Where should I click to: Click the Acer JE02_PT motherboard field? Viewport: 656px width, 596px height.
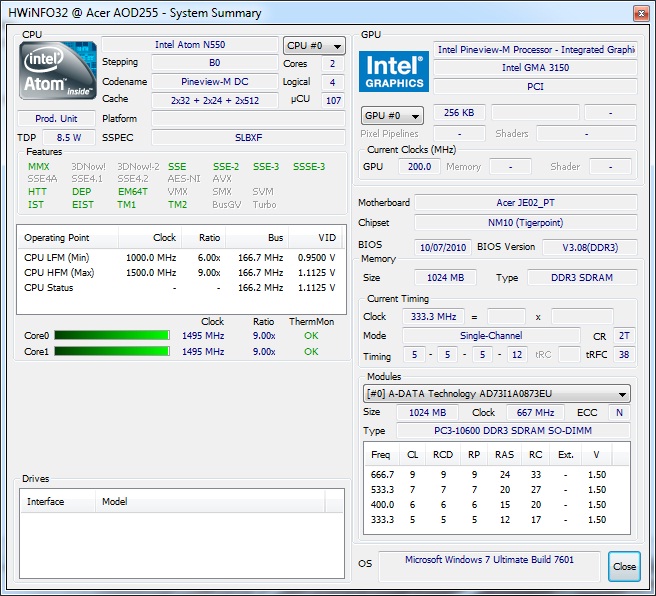(525, 203)
